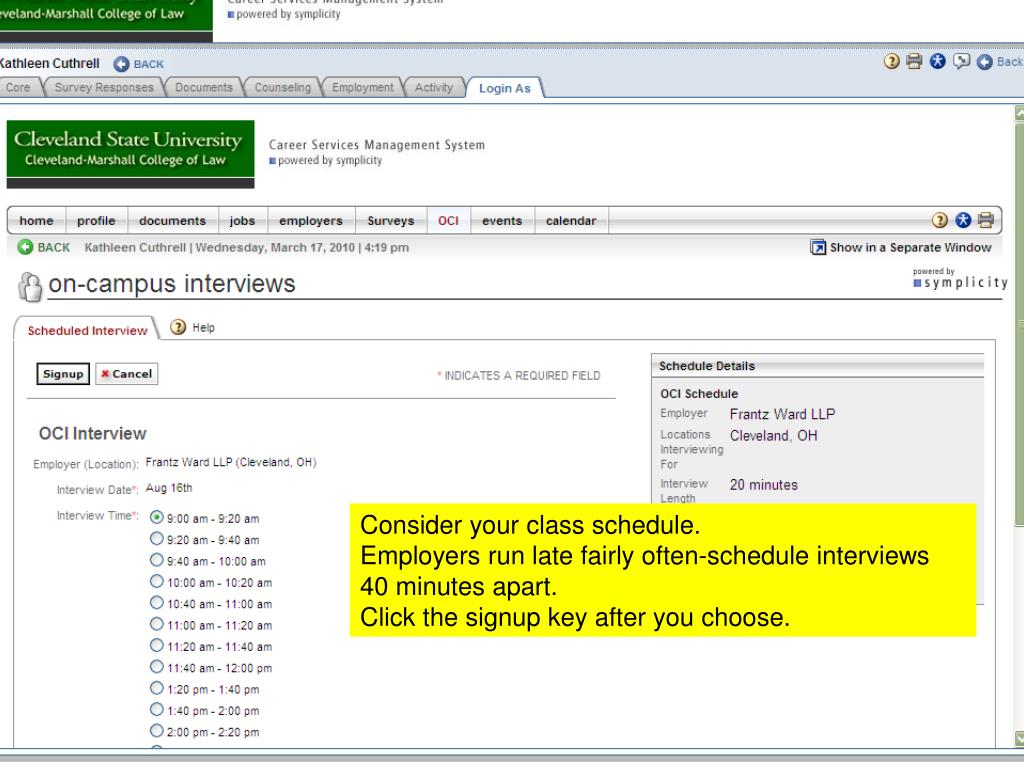Viewport: 1024px width, 768px height.
Task: Click the symplicity logo
Action: point(960,279)
